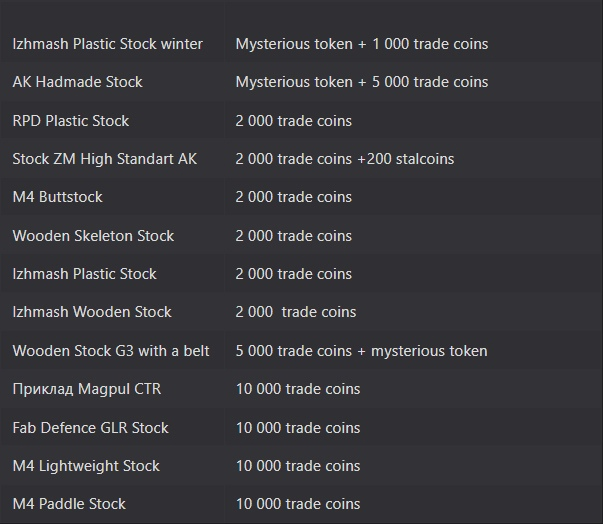Click the M4 Paddle Stock 10 000 trade coins price
The image size is (603, 524).
tap(298, 504)
